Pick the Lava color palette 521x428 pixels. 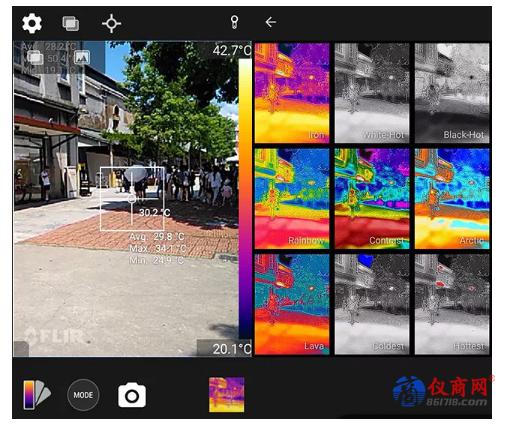292,304
